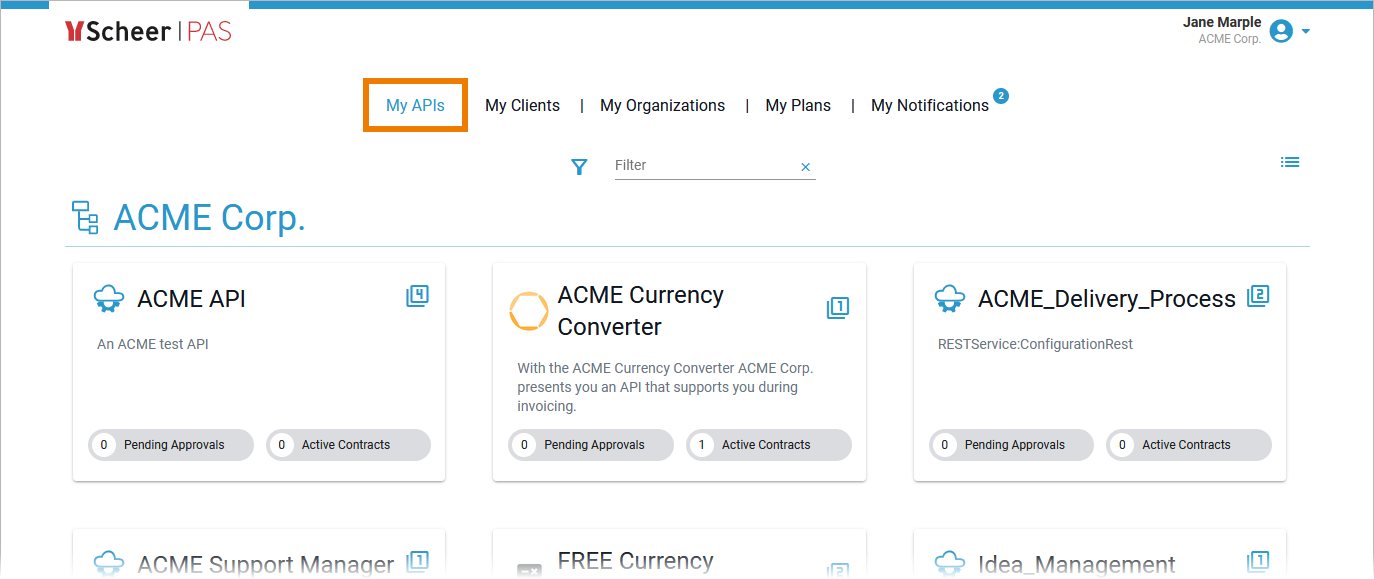
Task: Expand the user profile dropdown arrow
Action: 1306,32
